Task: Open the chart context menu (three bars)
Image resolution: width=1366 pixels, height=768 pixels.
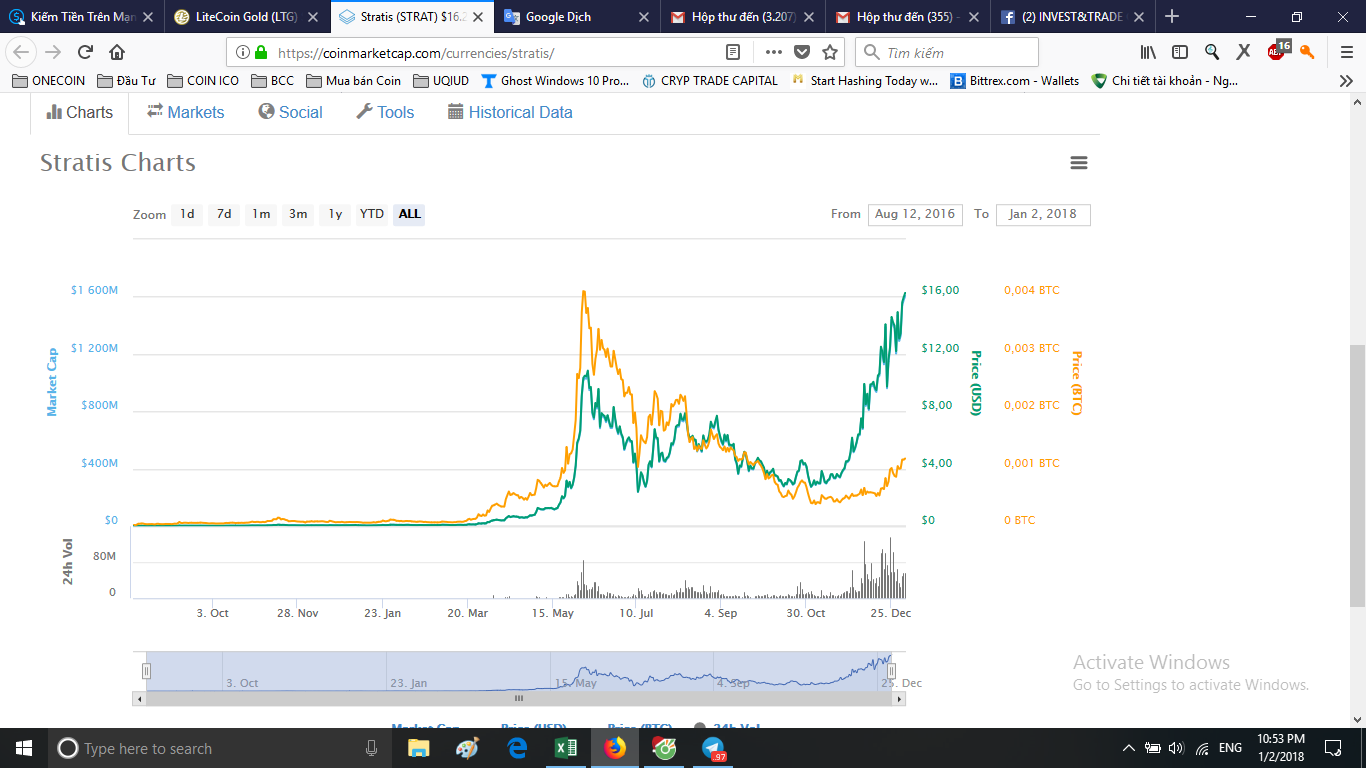Action: point(1078,163)
